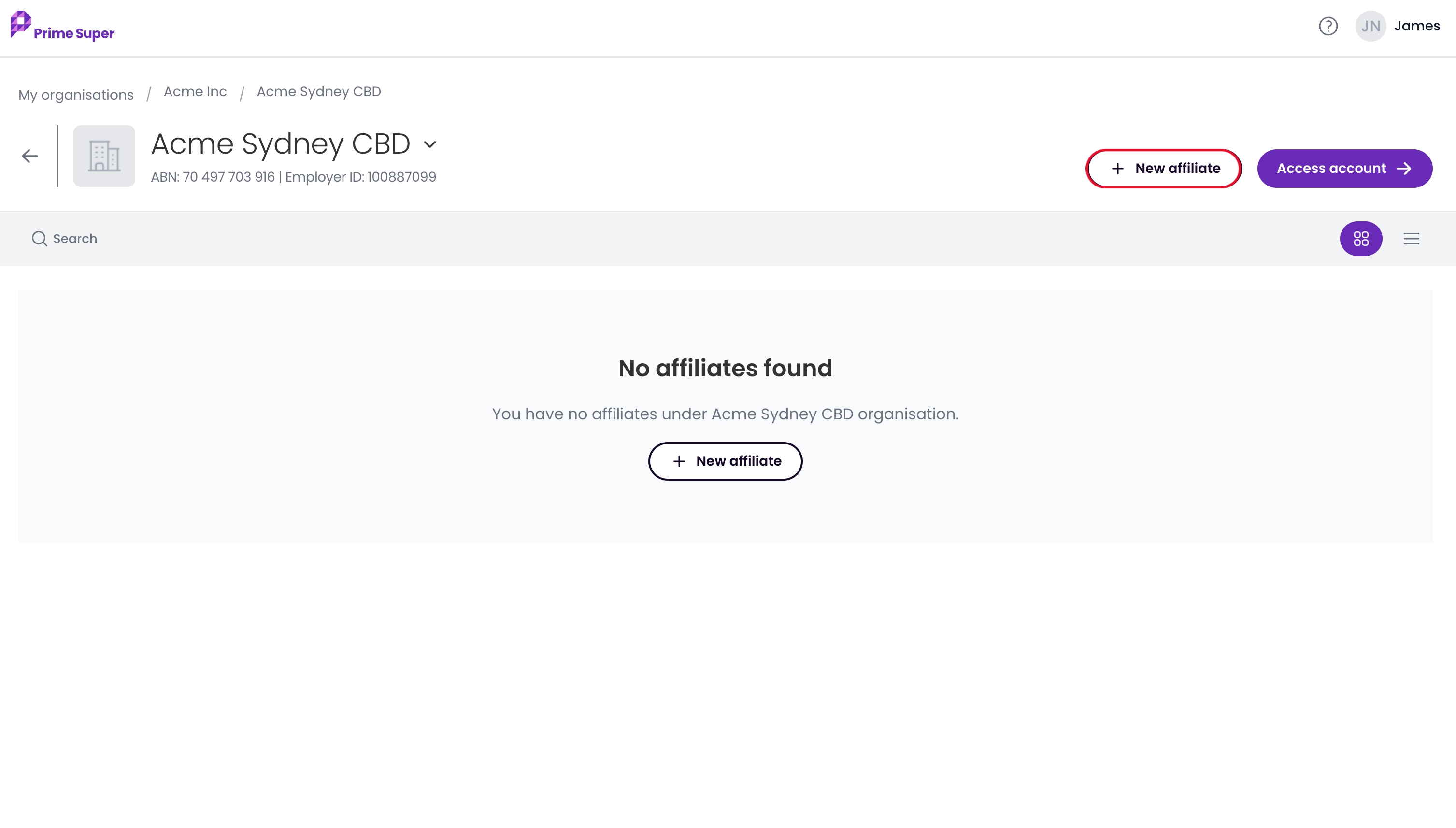Click the header New affiliate button
Viewport: 1456px width, 828px height.
point(1163,168)
